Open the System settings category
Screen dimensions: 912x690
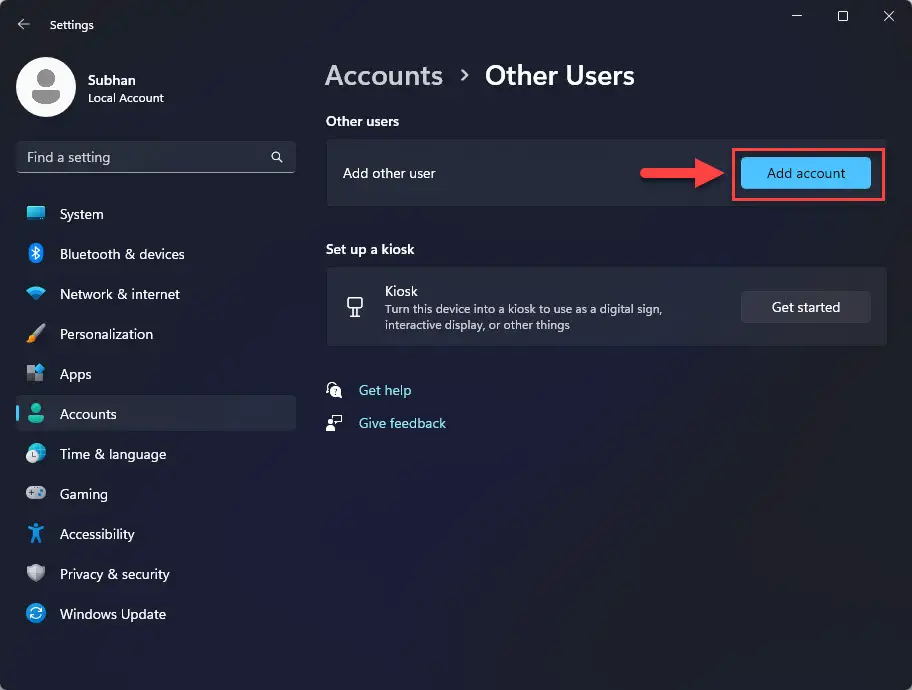pos(156,214)
